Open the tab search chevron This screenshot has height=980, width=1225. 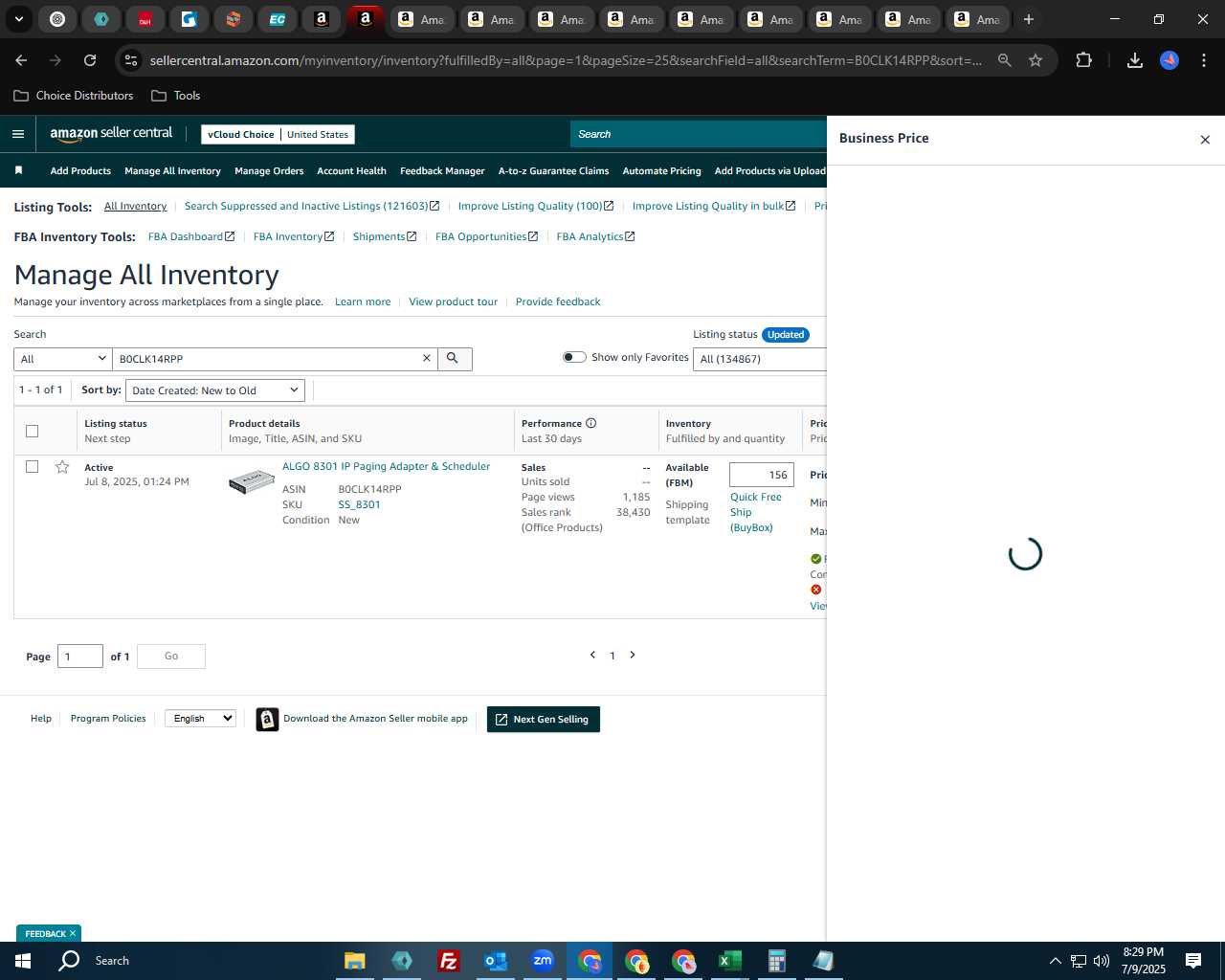pos(18,19)
